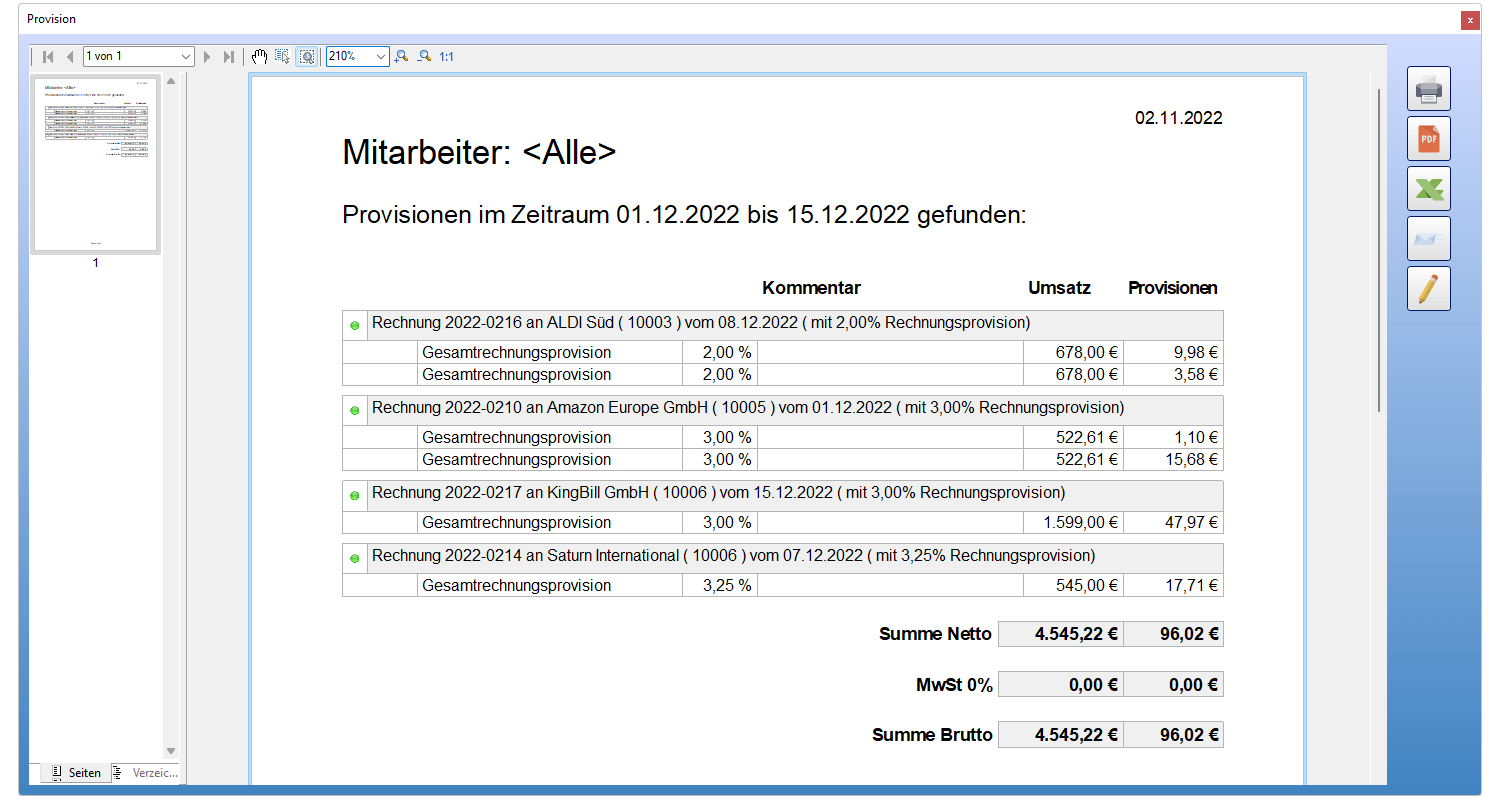Click the 'Provisionen' column header
The image size is (1500, 800).
1173,288
